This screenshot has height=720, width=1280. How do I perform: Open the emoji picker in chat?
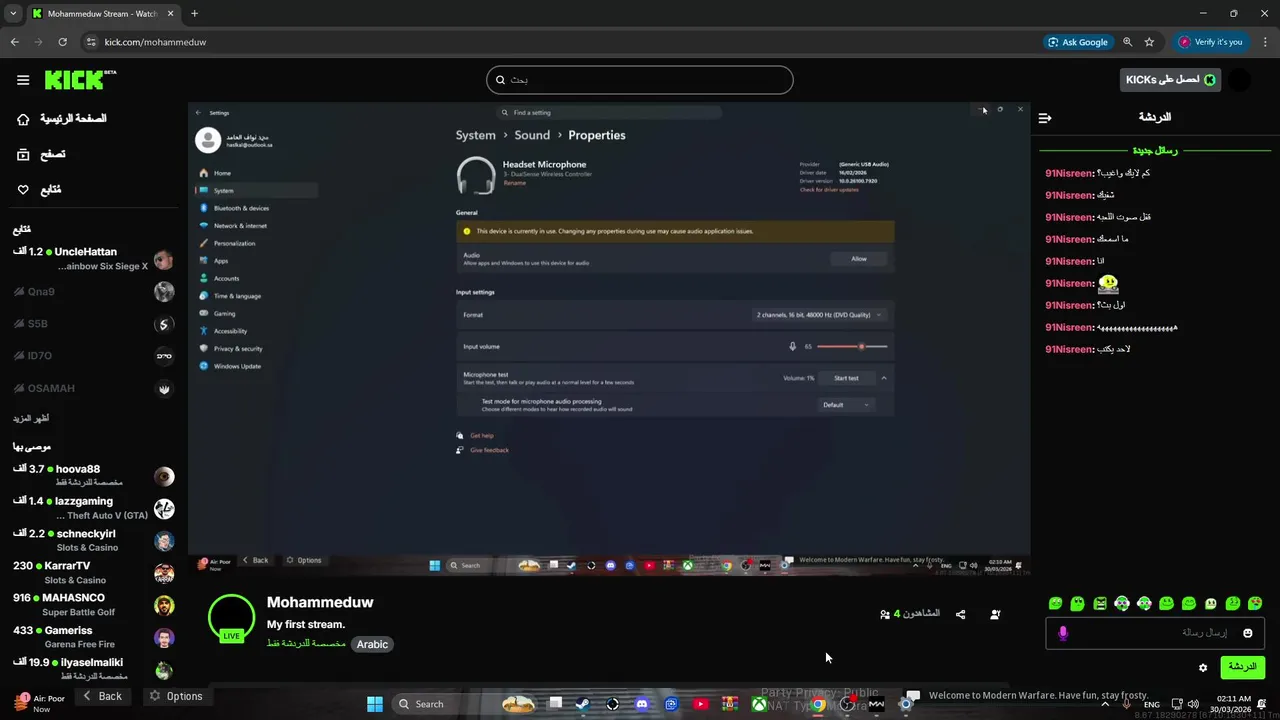click(x=1247, y=633)
